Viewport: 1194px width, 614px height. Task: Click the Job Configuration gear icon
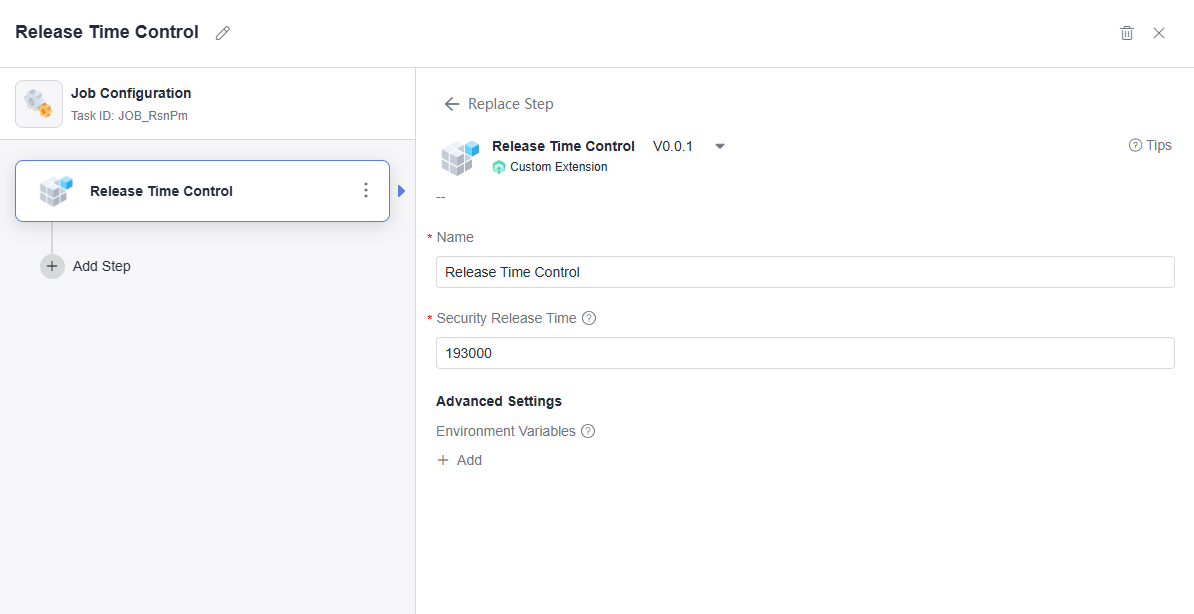(39, 103)
